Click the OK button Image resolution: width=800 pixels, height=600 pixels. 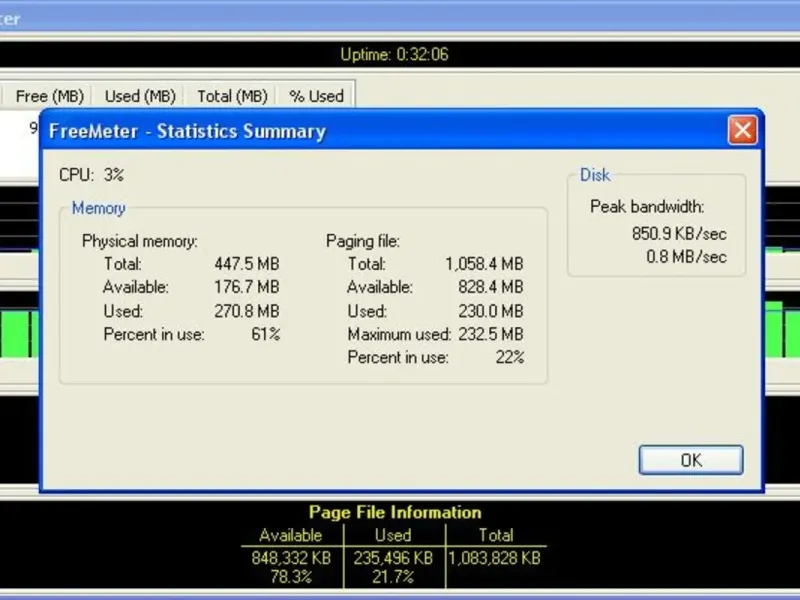tap(691, 460)
